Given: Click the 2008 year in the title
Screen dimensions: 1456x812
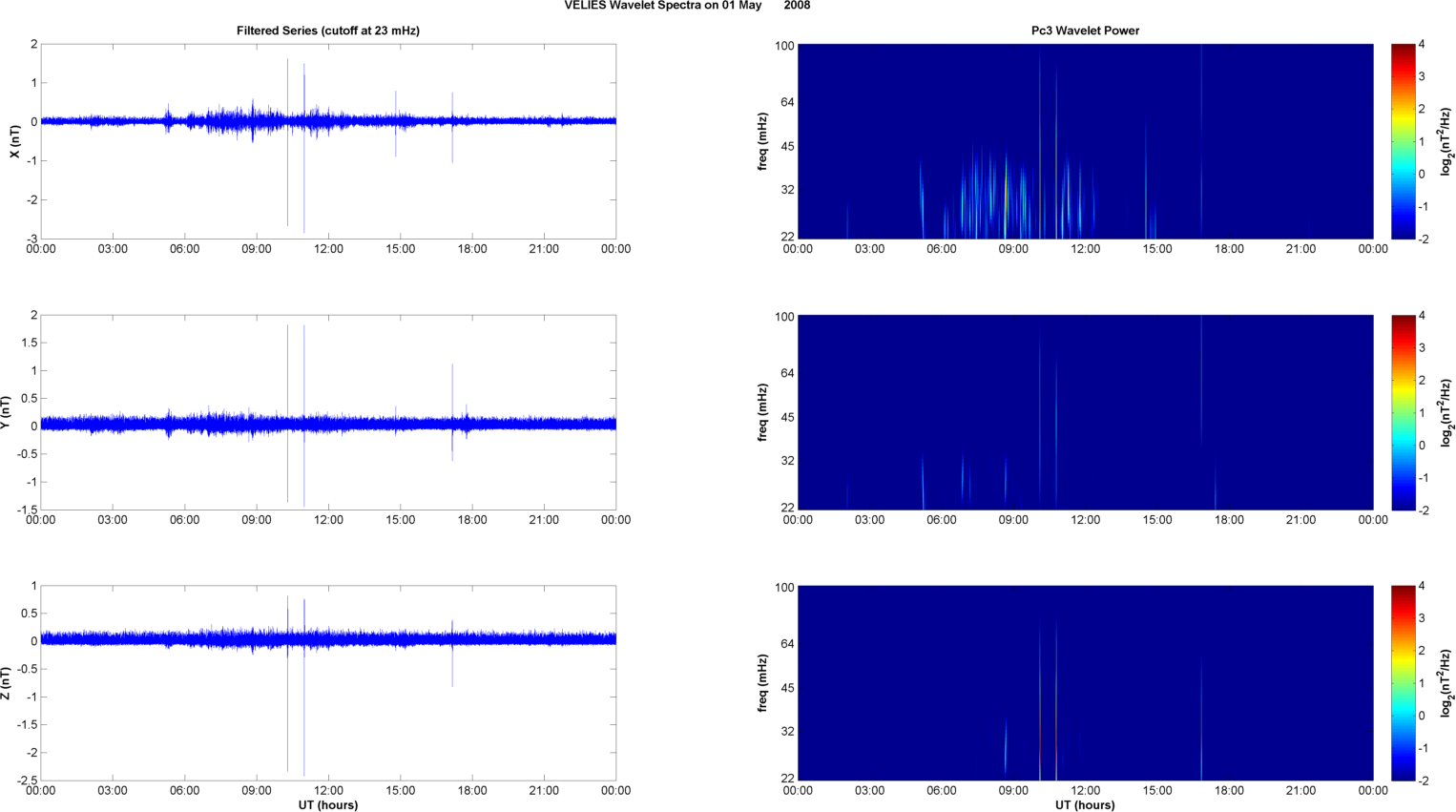Looking at the screenshot, I should 797,6.
